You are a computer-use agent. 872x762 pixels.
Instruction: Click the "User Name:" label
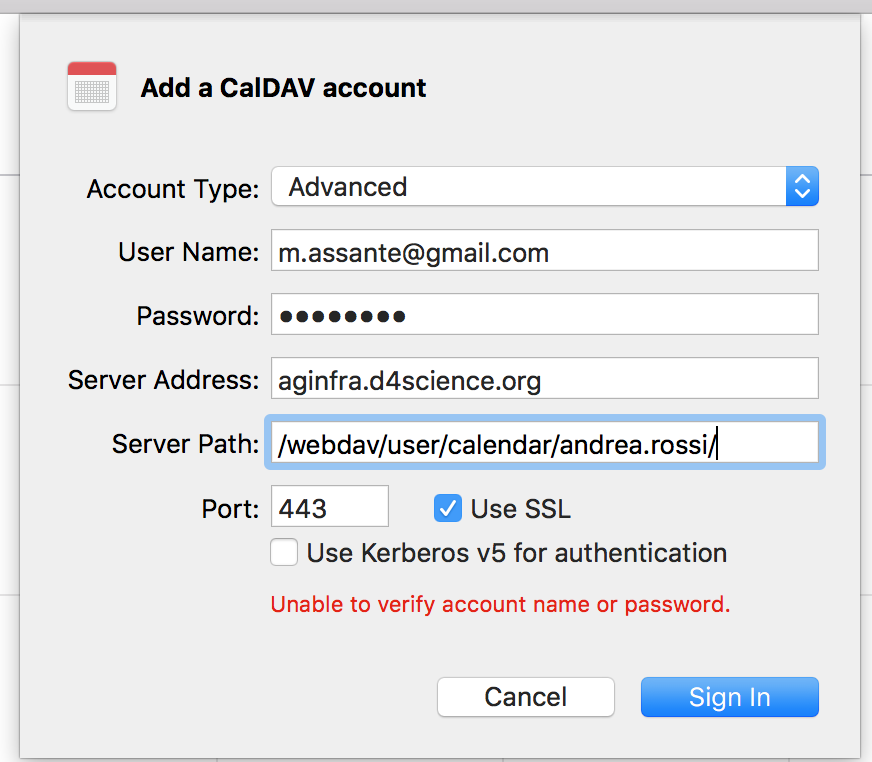(x=189, y=252)
